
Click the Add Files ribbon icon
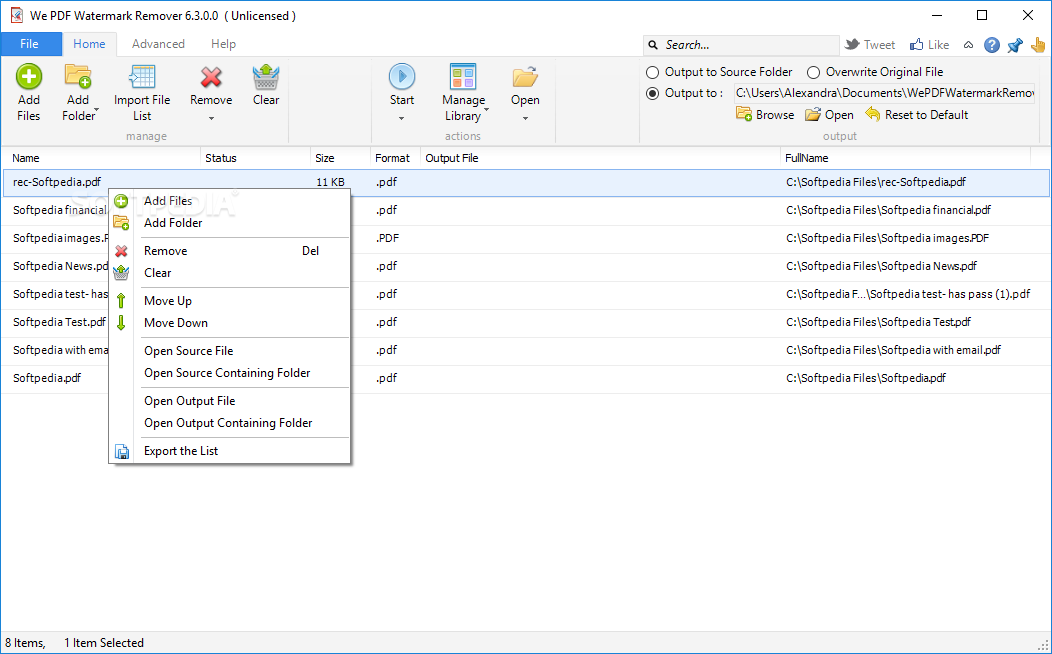tap(29, 76)
